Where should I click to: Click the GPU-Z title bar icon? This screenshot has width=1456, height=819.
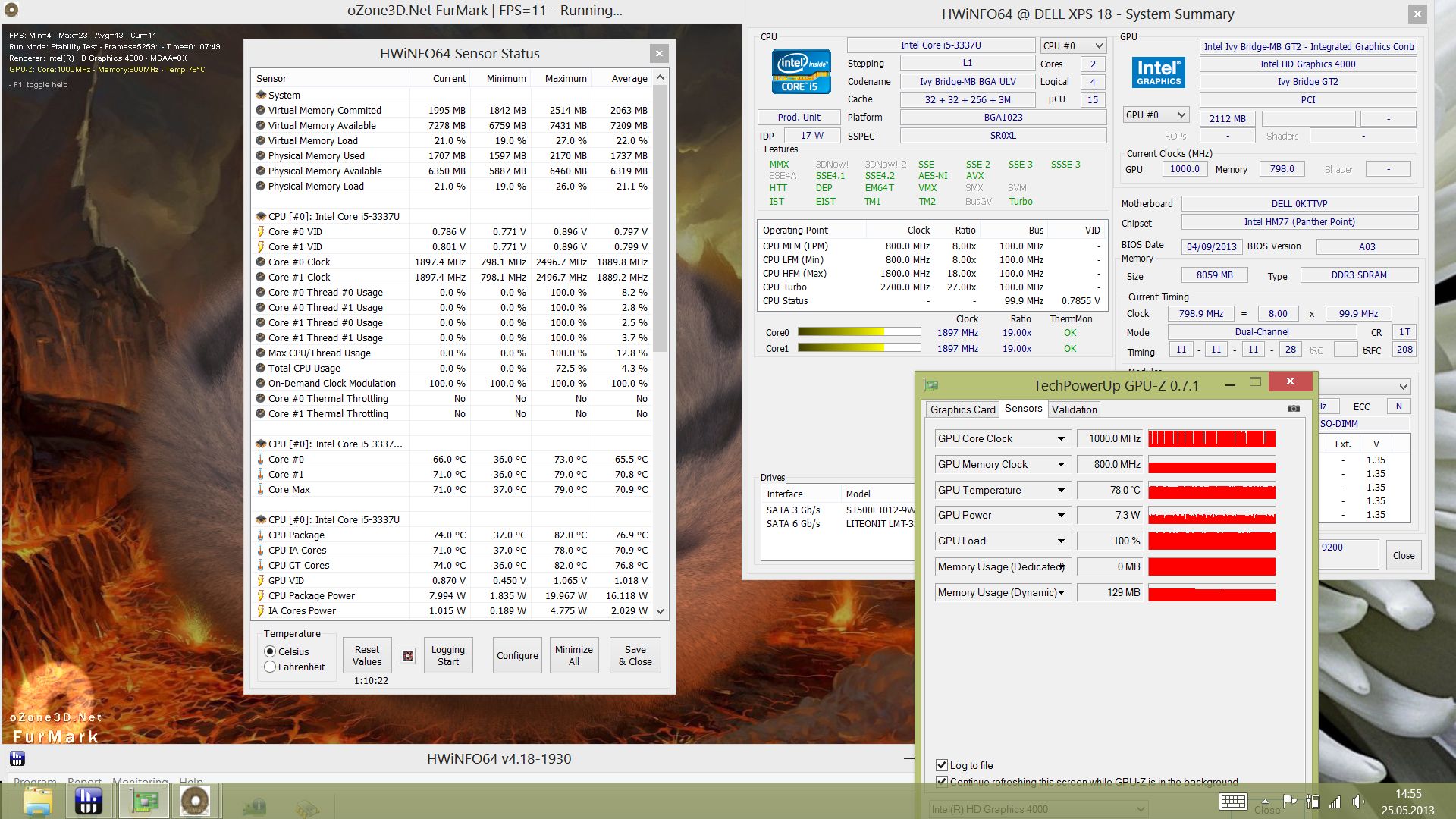931,385
